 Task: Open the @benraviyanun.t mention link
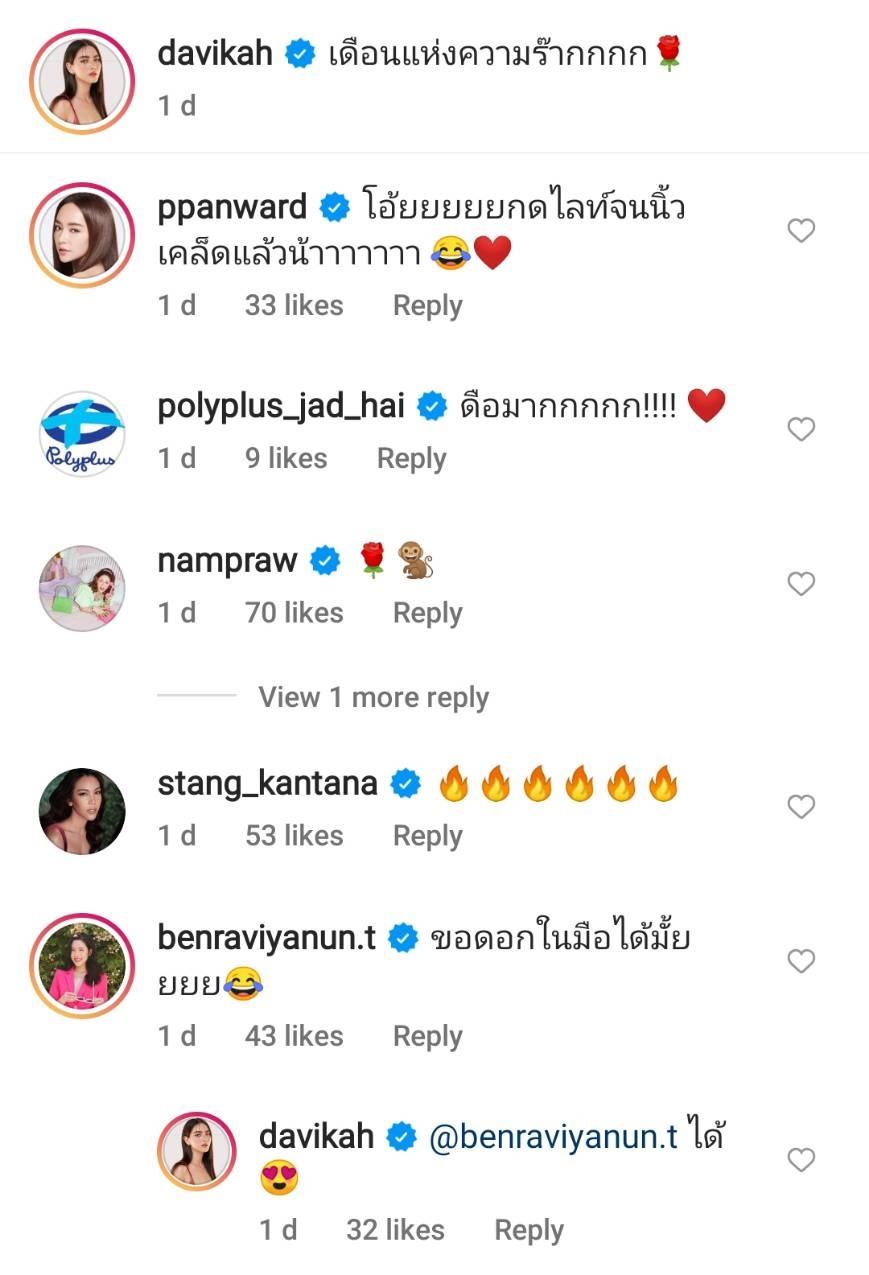click(x=553, y=1137)
